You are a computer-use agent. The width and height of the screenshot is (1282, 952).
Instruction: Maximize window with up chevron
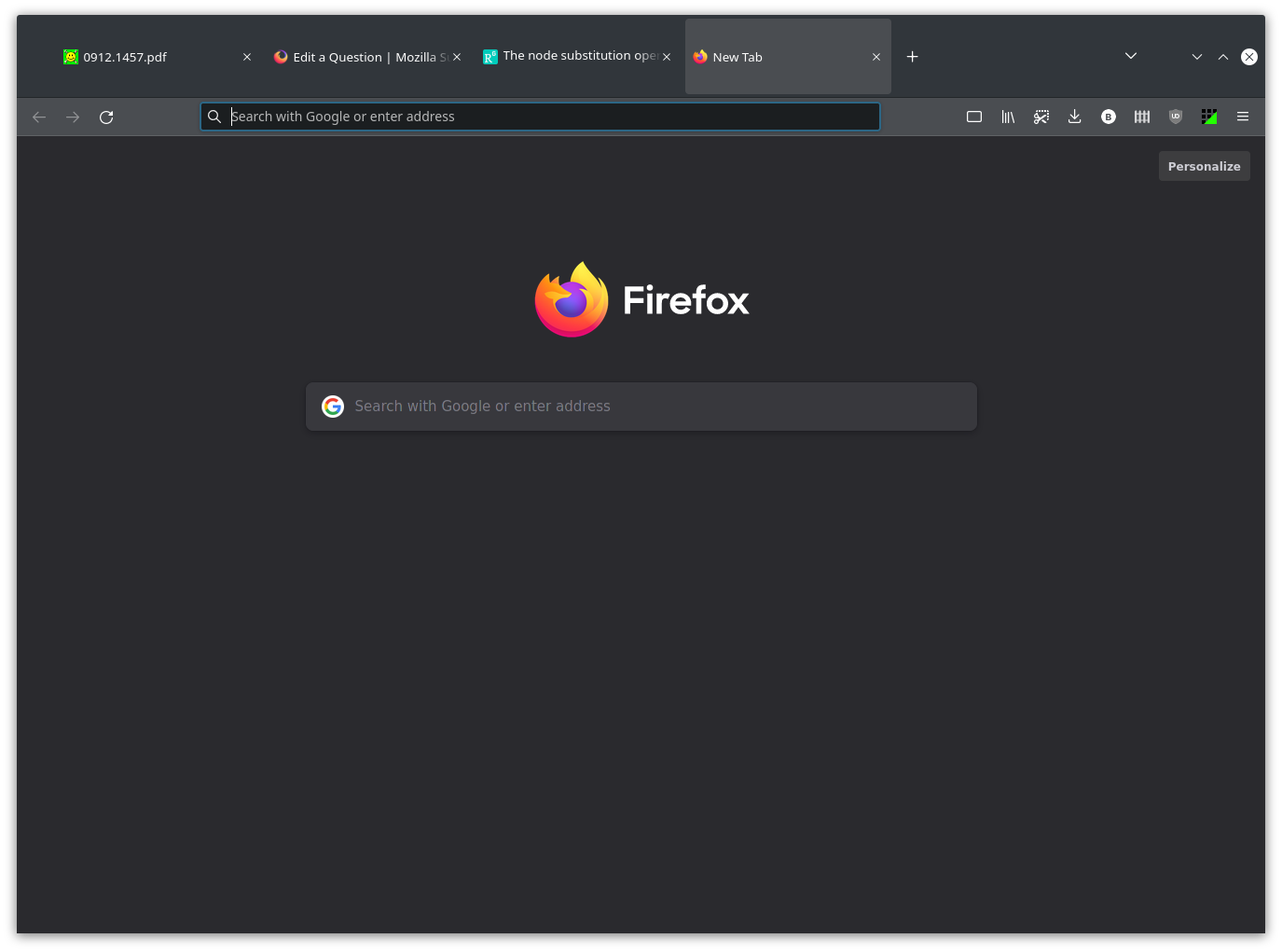click(1223, 57)
